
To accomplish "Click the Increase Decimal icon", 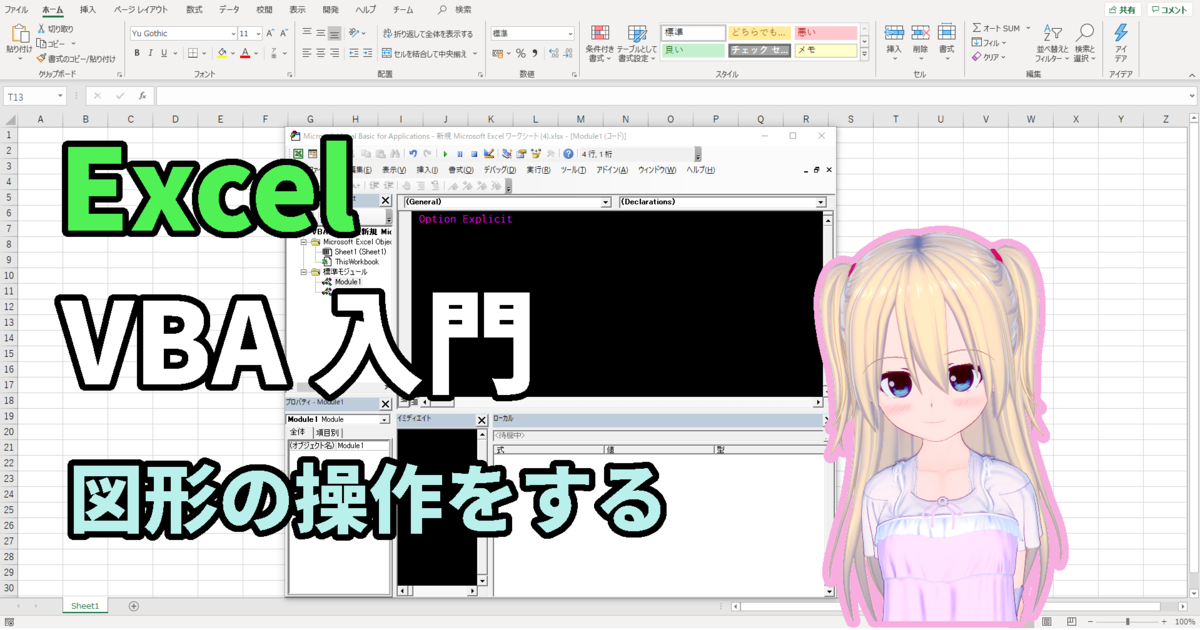I will pos(552,53).
